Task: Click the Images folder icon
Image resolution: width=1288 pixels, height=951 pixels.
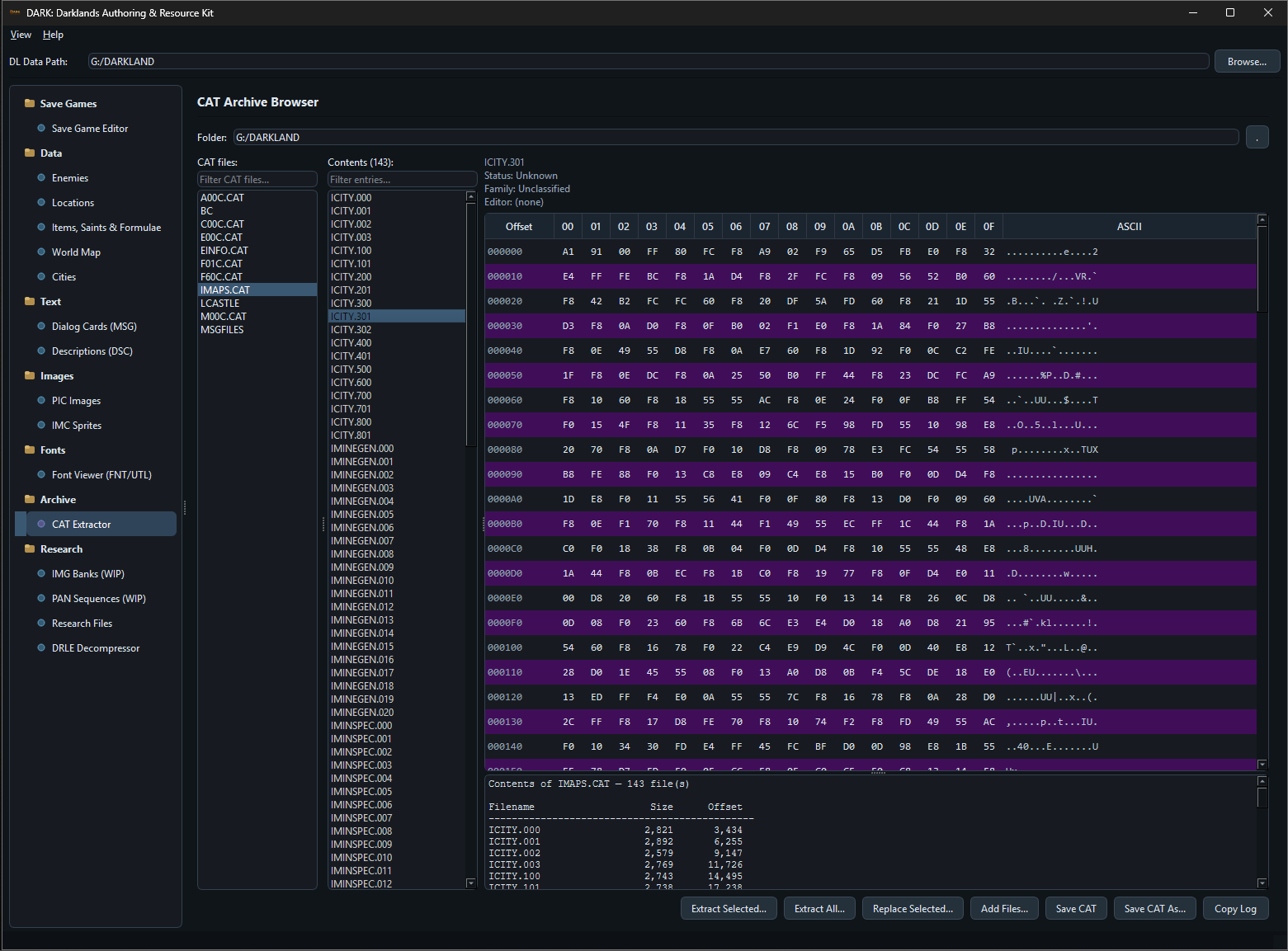Action: click(30, 375)
